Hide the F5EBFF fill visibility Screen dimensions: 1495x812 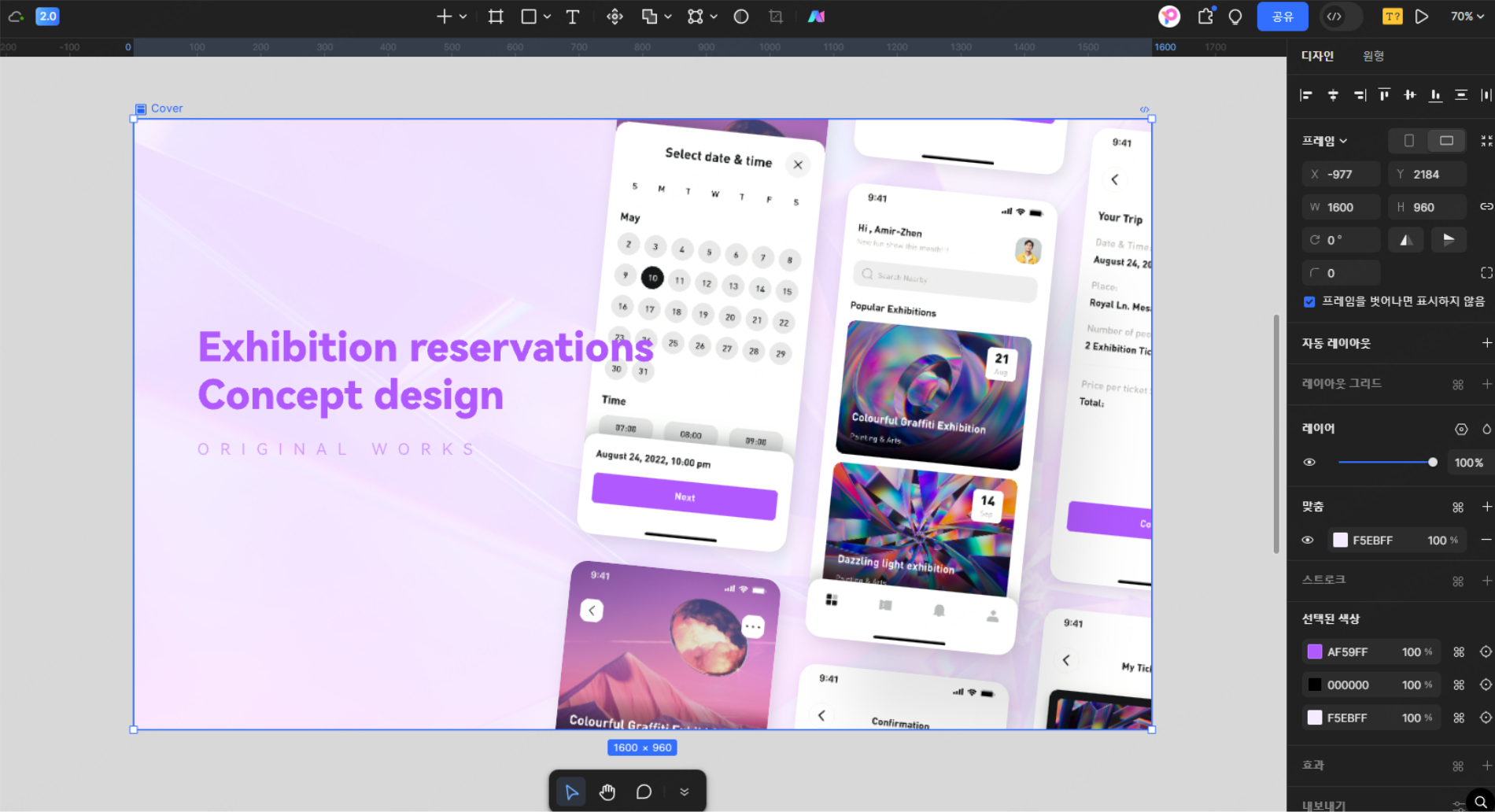(x=1308, y=540)
